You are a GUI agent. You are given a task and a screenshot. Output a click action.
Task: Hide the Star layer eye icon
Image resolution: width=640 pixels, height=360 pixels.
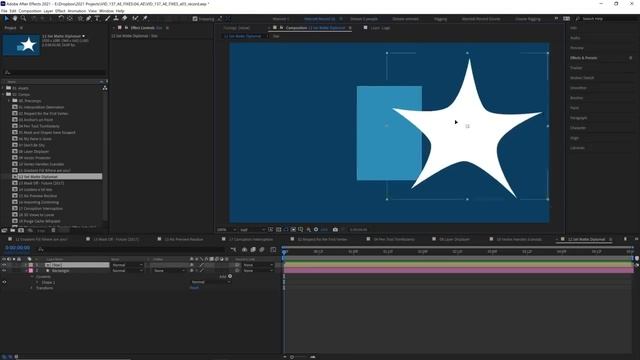pyautogui.click(x=4, y=265)
